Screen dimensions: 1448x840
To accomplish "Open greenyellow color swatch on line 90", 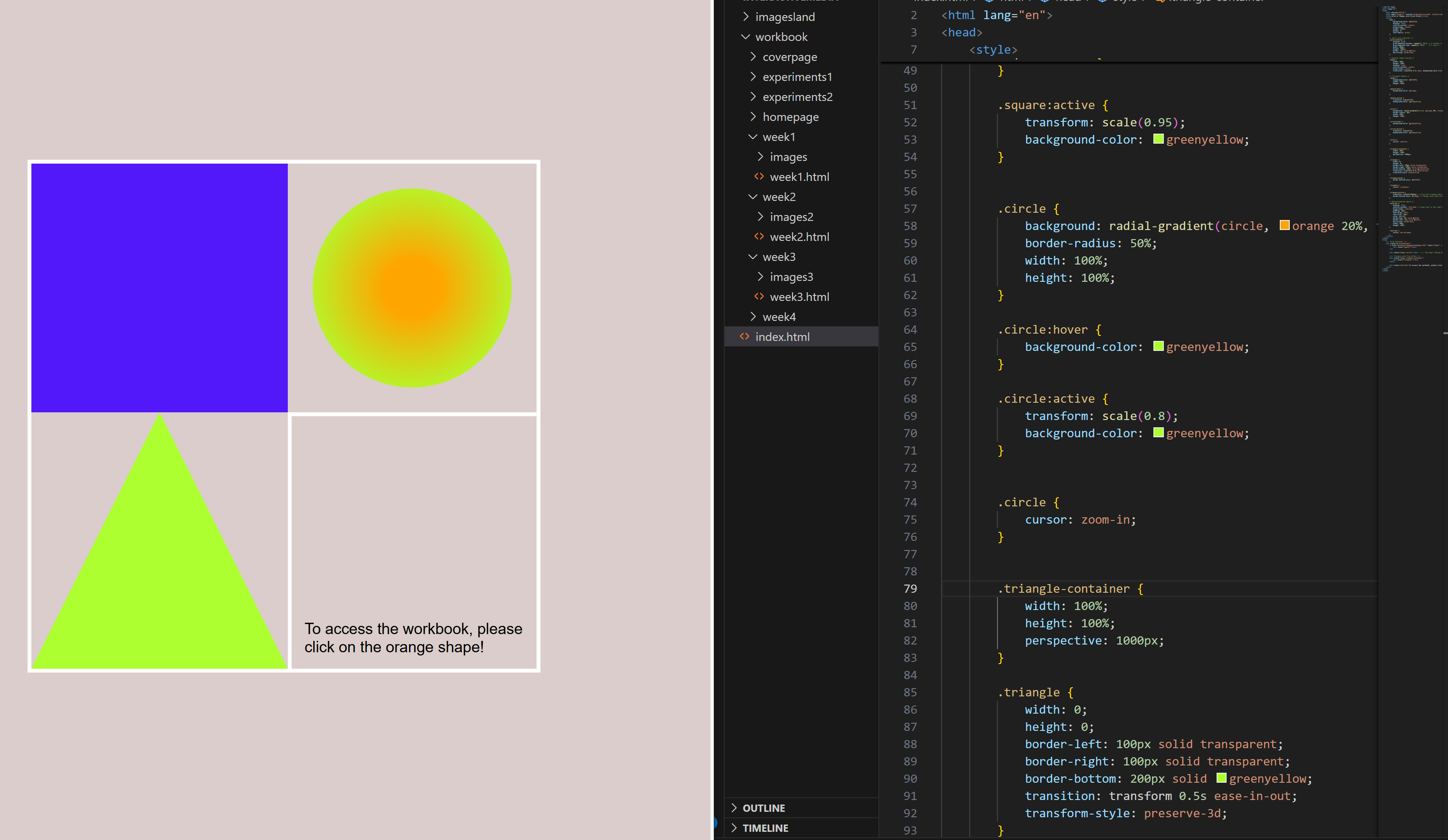I will [1222, 778].
